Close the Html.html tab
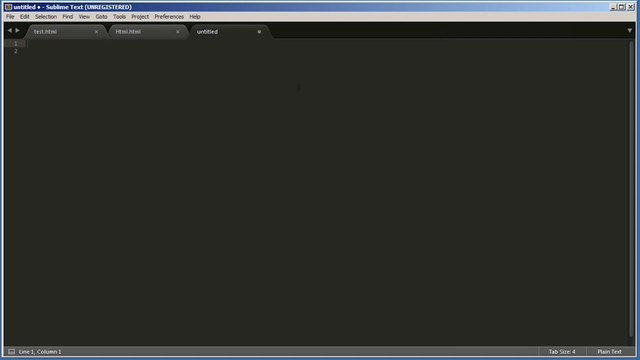The image size is (640, 360). 178,31
